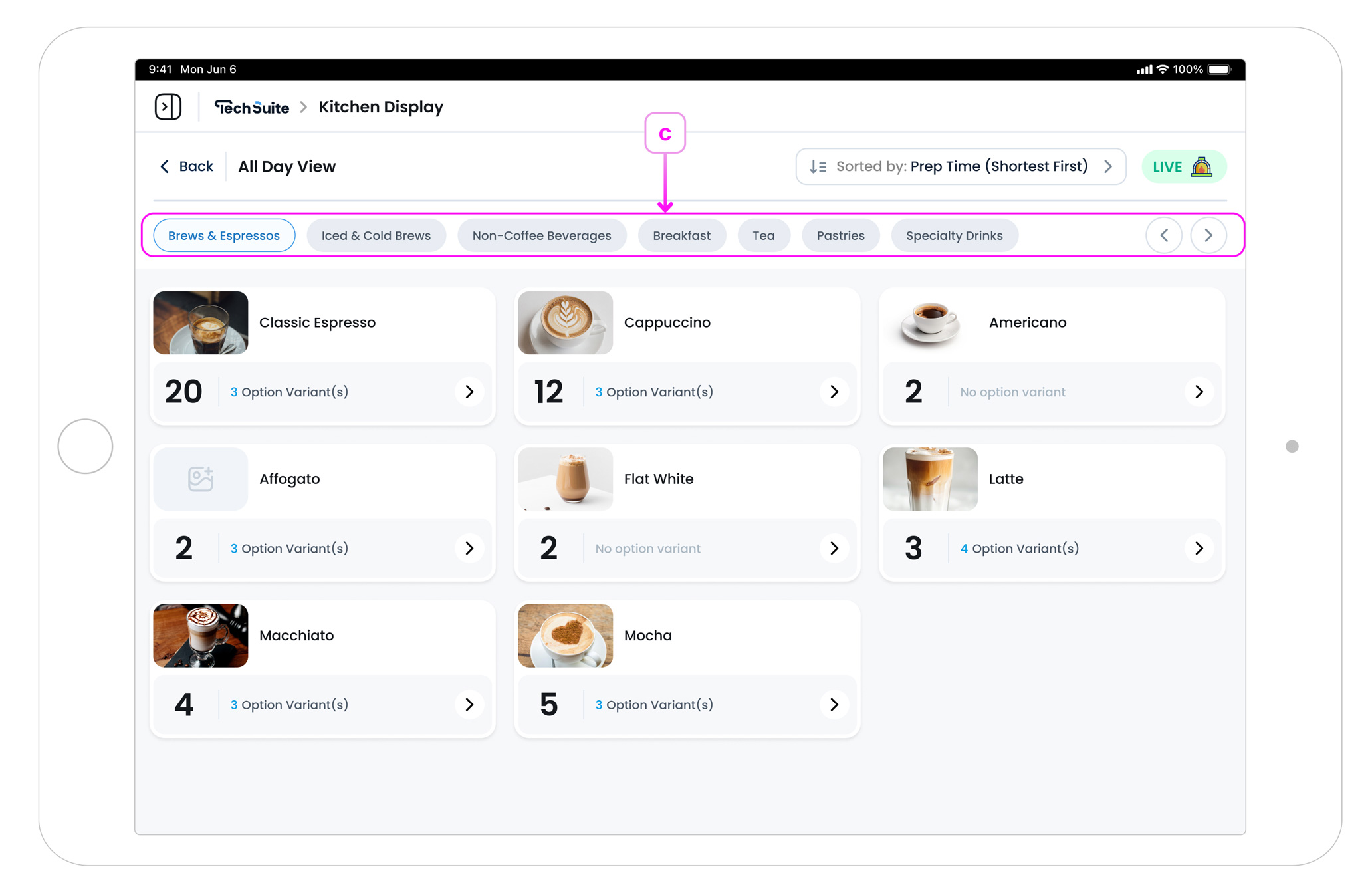Expand Cappuccino option variants arrow
This screenshot has width=1372, height=893.
click(834, 392)
